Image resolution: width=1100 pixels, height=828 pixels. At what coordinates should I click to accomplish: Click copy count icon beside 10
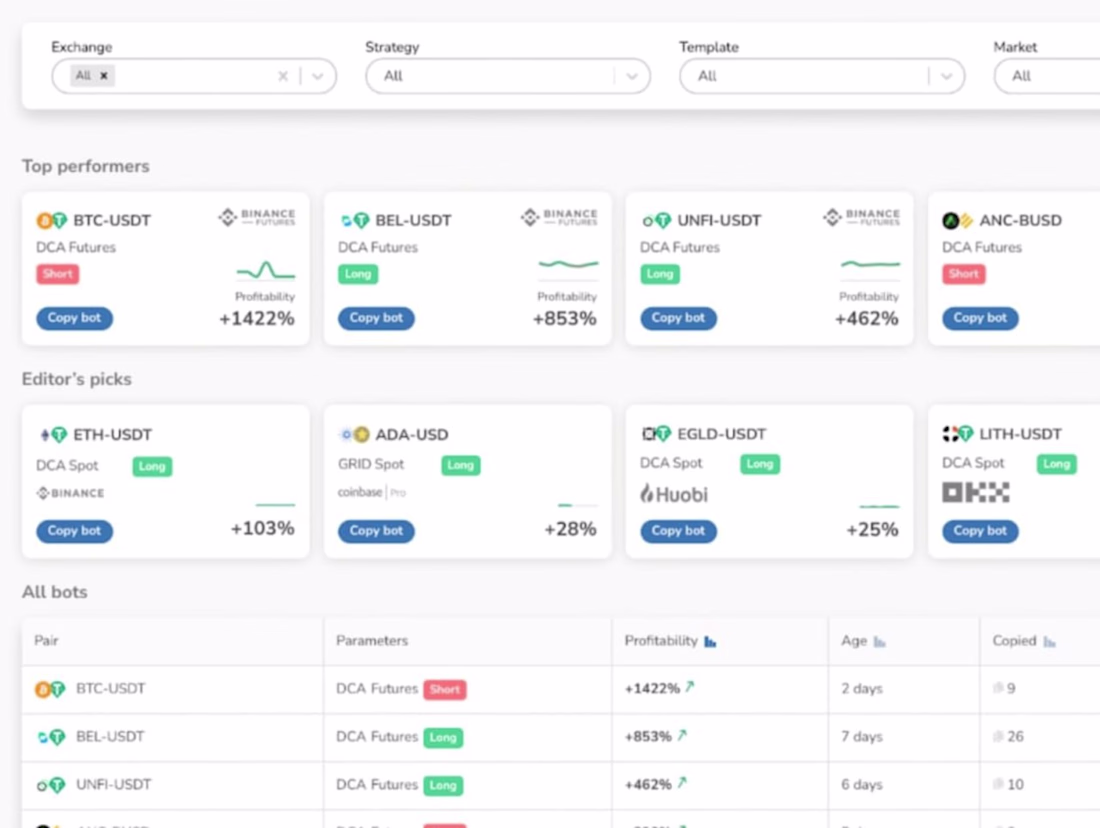pyautogui.click(x=998, y=784)
